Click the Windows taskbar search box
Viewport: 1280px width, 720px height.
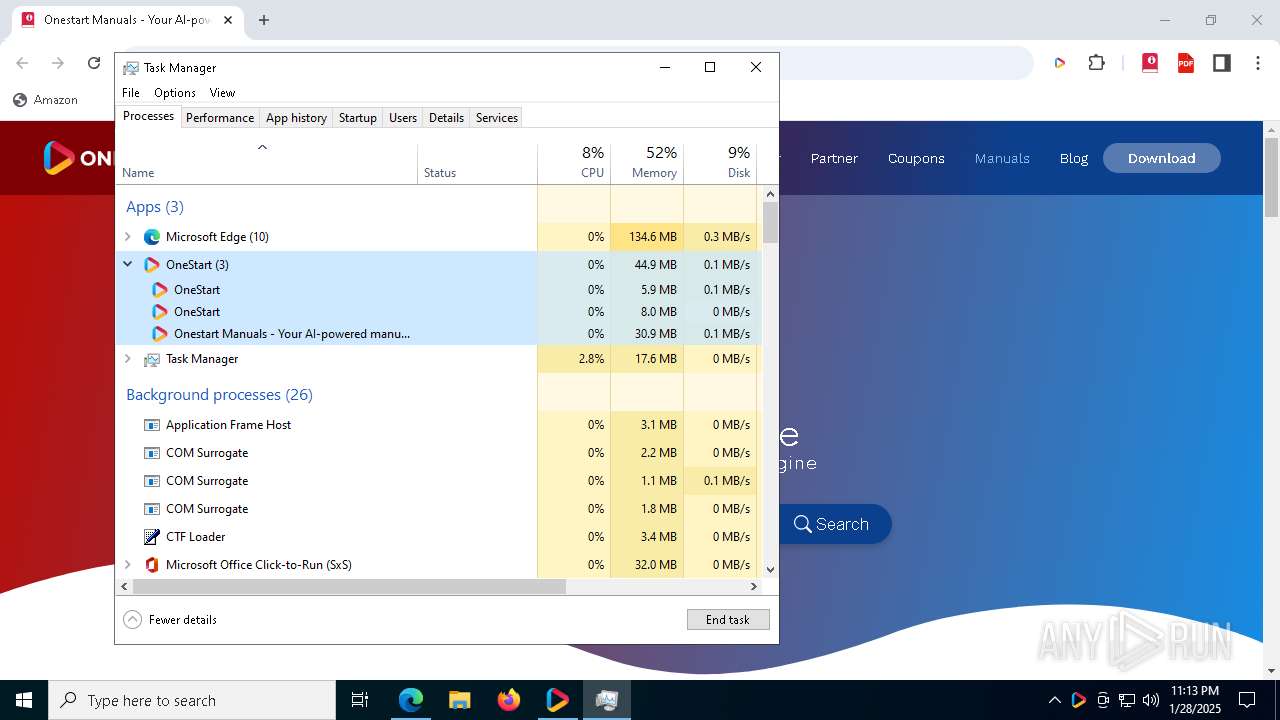point(192,700)
